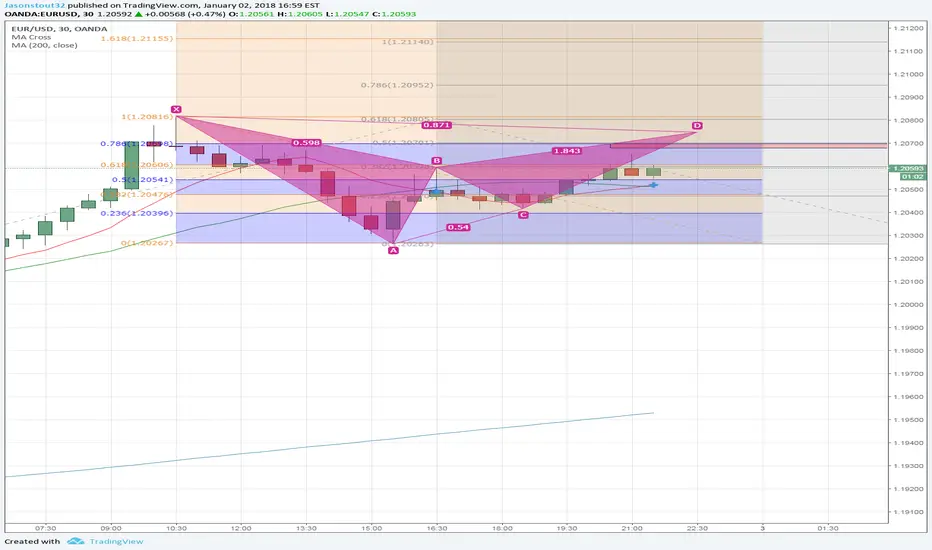This screenshot has height=550, width=932.
Task: Click the 1.19500 price axis label
Action: click(x=908, y=420)
